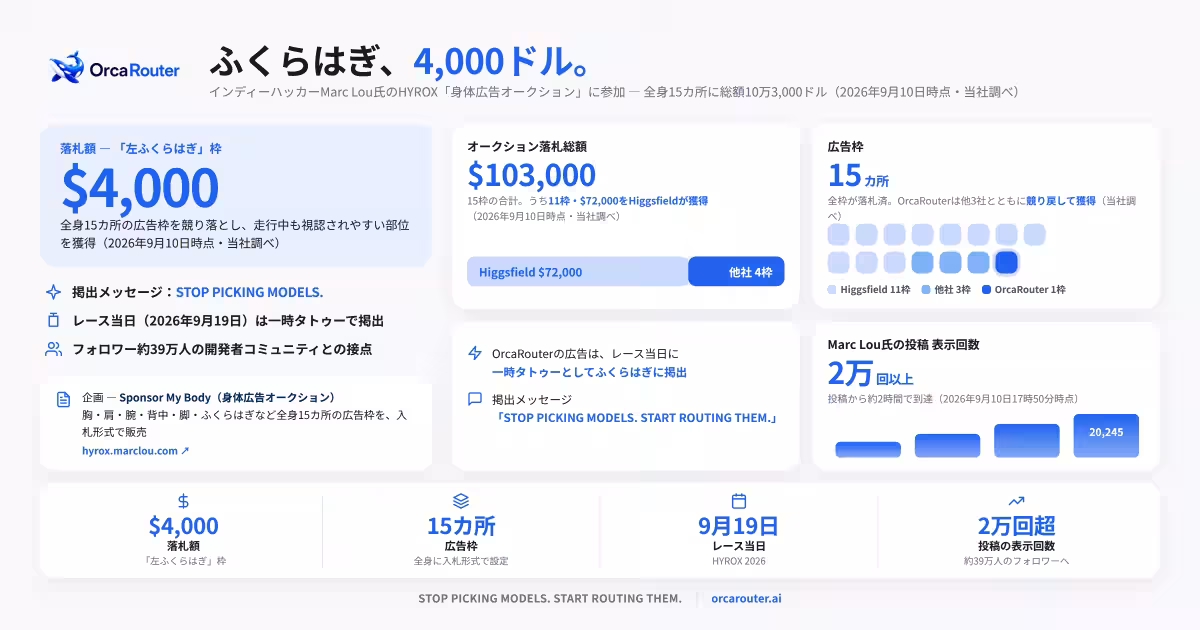Click the 2万 回以上 view count
Screen dimensions: 1200x630
point(870,375)
